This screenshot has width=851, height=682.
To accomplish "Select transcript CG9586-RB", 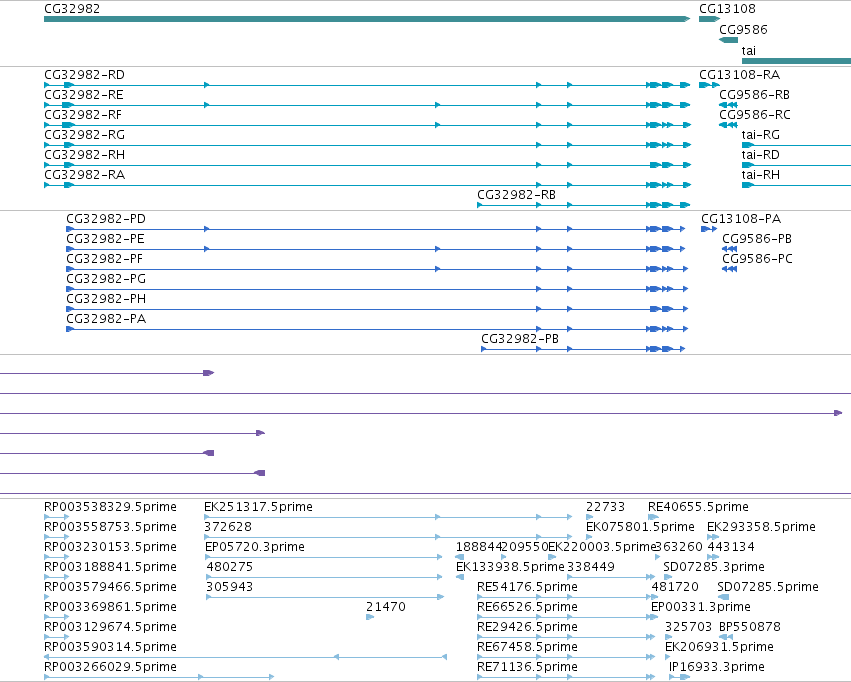I will (x=754, y=95).
